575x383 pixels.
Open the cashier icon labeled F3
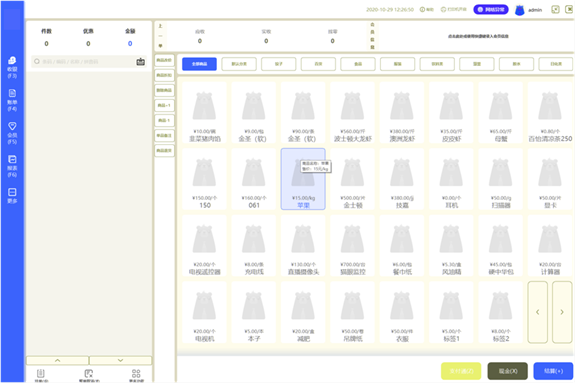[12, 68]
